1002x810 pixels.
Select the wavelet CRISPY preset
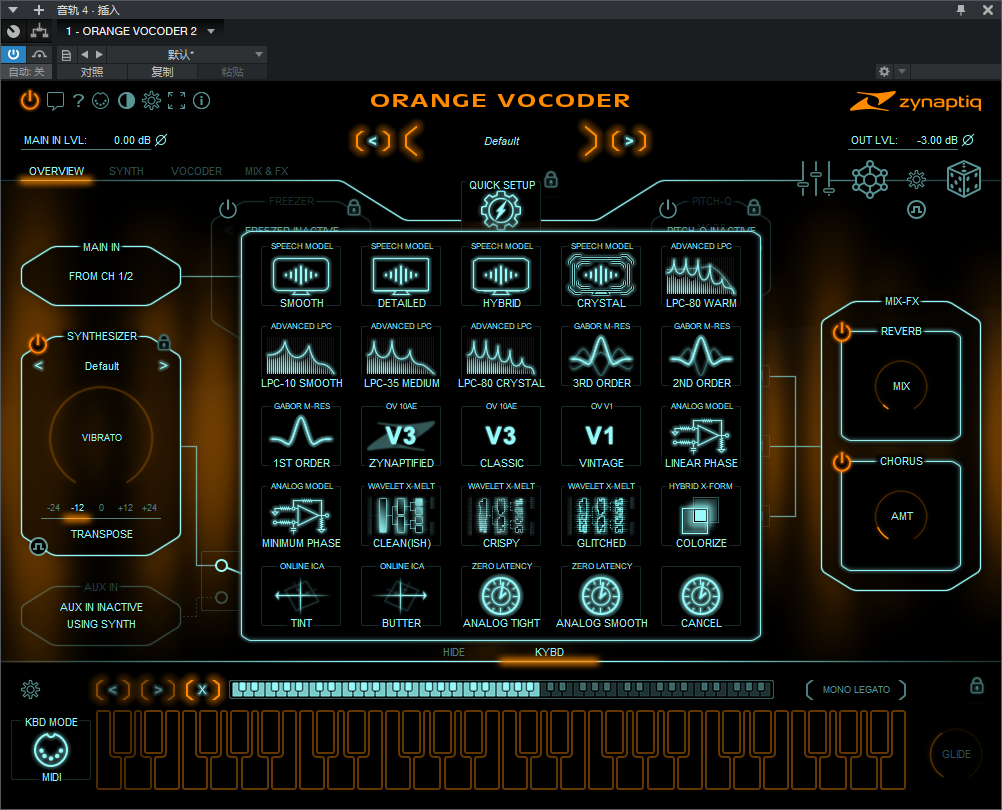(x=502, y=516)
